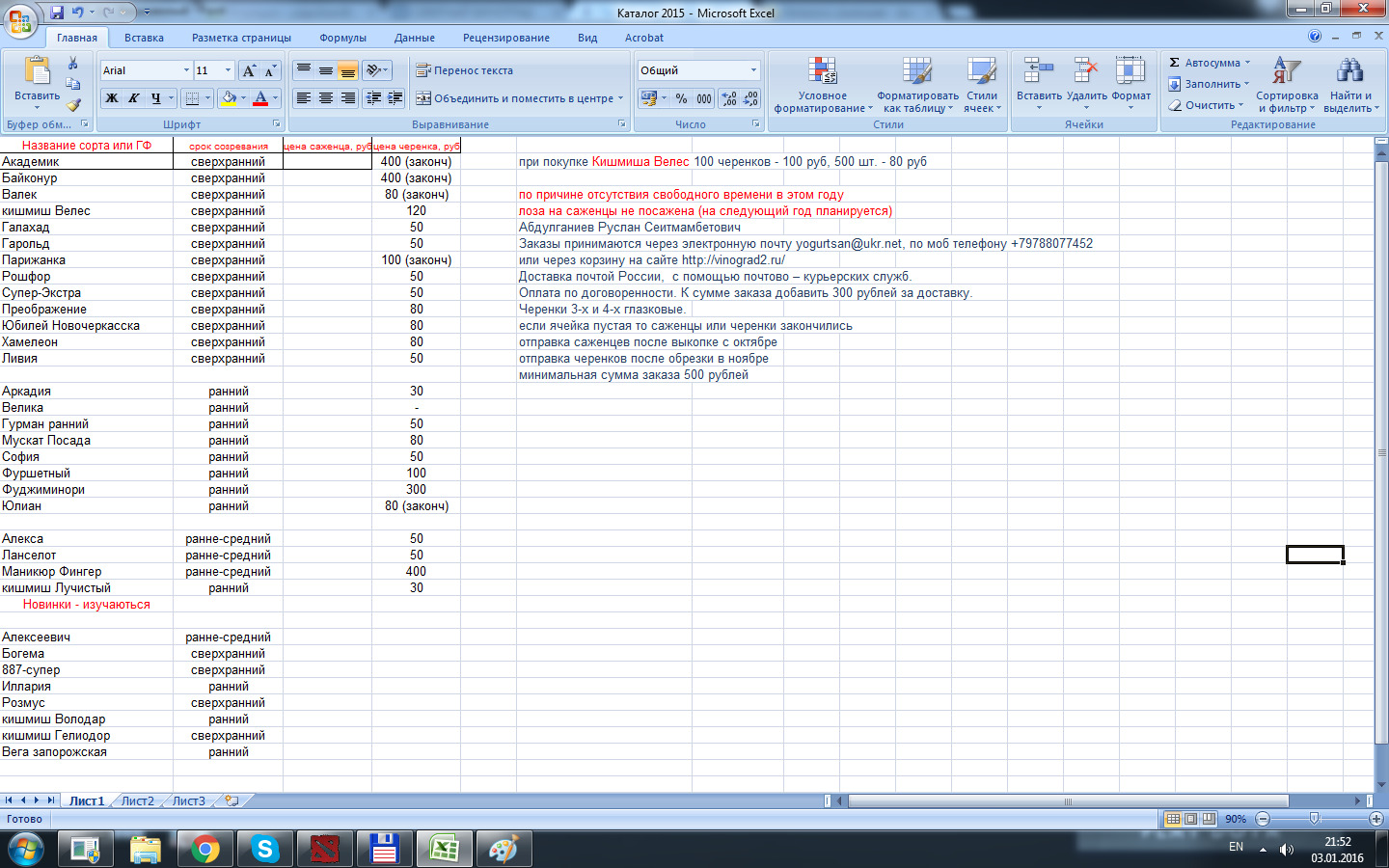Expand the number format dropdown (Общий)
The height and width of the screenshot is (868, 1389).
coord(753,70)
